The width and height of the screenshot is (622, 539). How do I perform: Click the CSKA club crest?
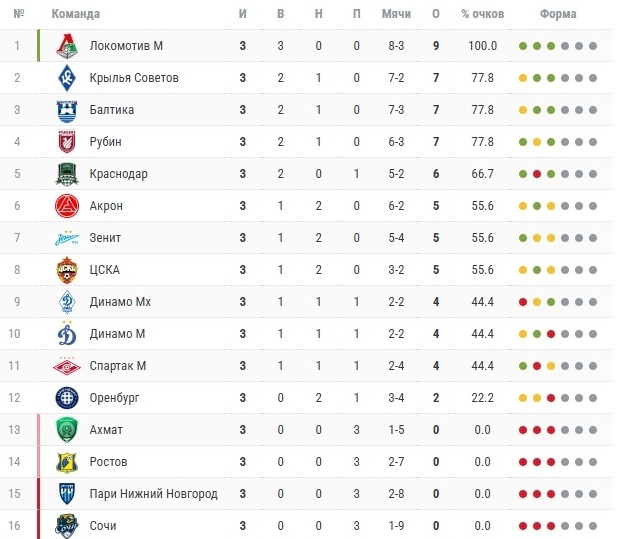click(67, 270)
